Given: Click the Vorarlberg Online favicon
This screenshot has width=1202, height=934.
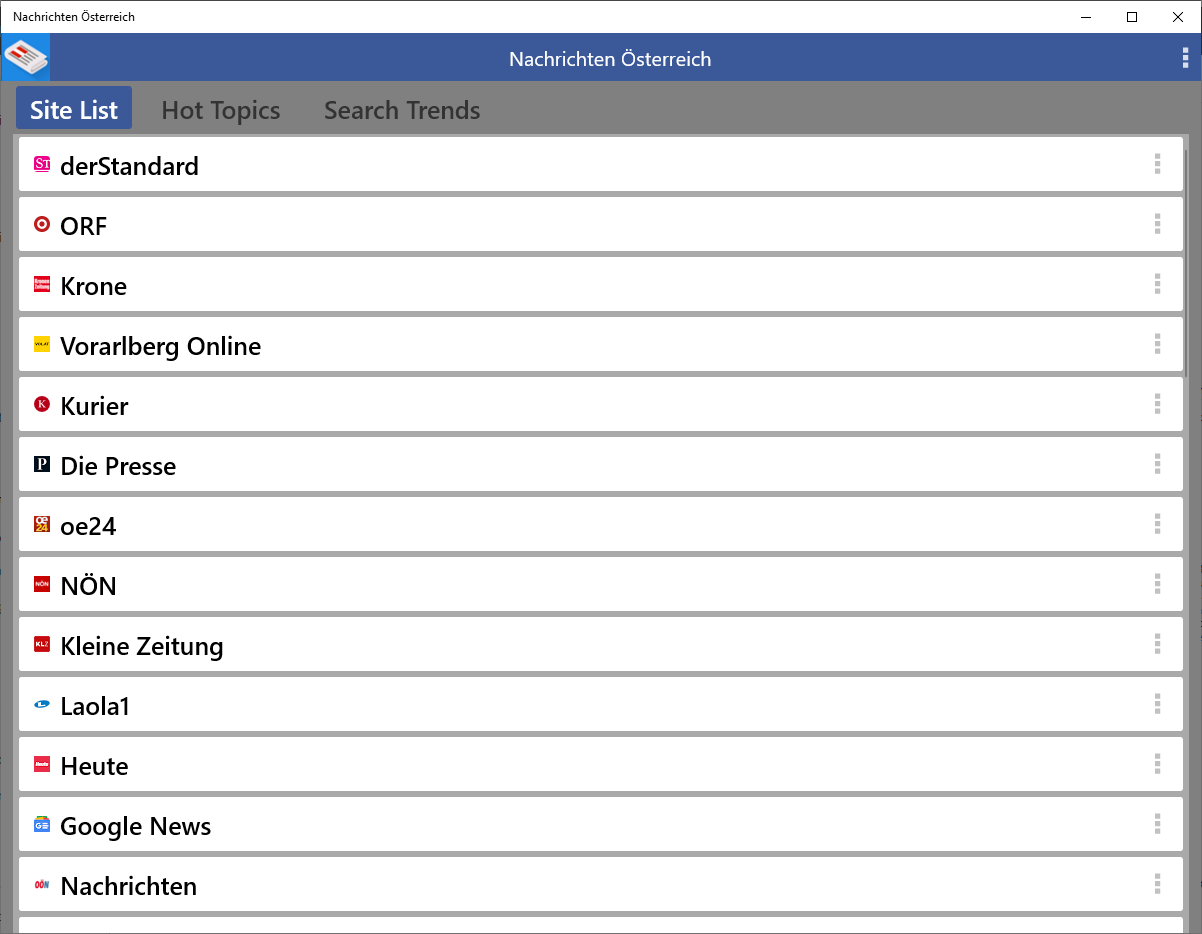Looking at the screenshot, I should pyautogui.click(x=42, y=344).
